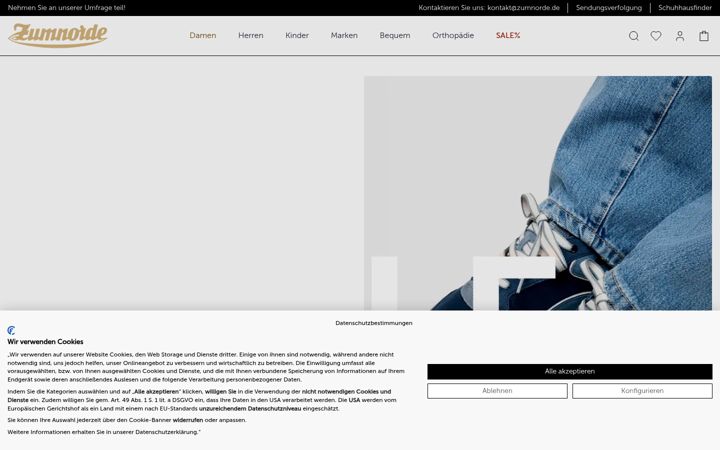Open the search magnifier icon
Viewport: 720px width, 450px height.
click(634, 36)
